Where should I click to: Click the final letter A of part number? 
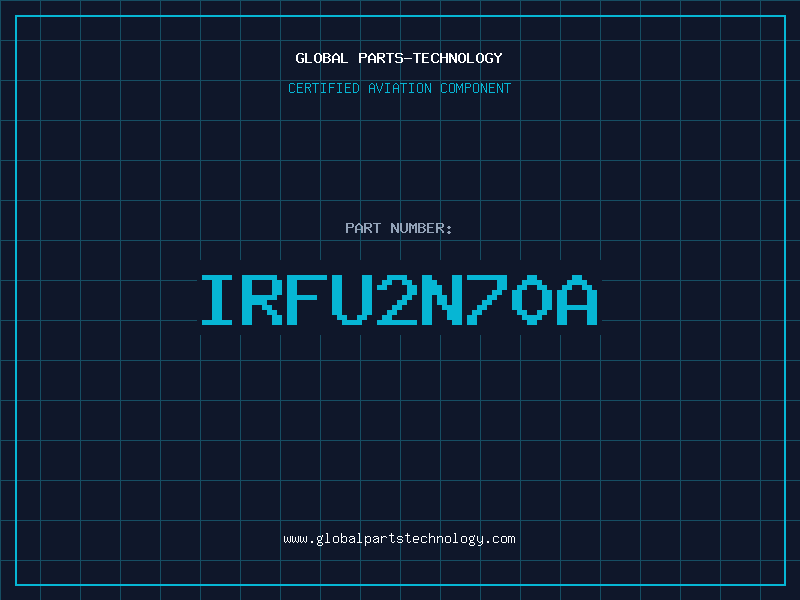580,298
